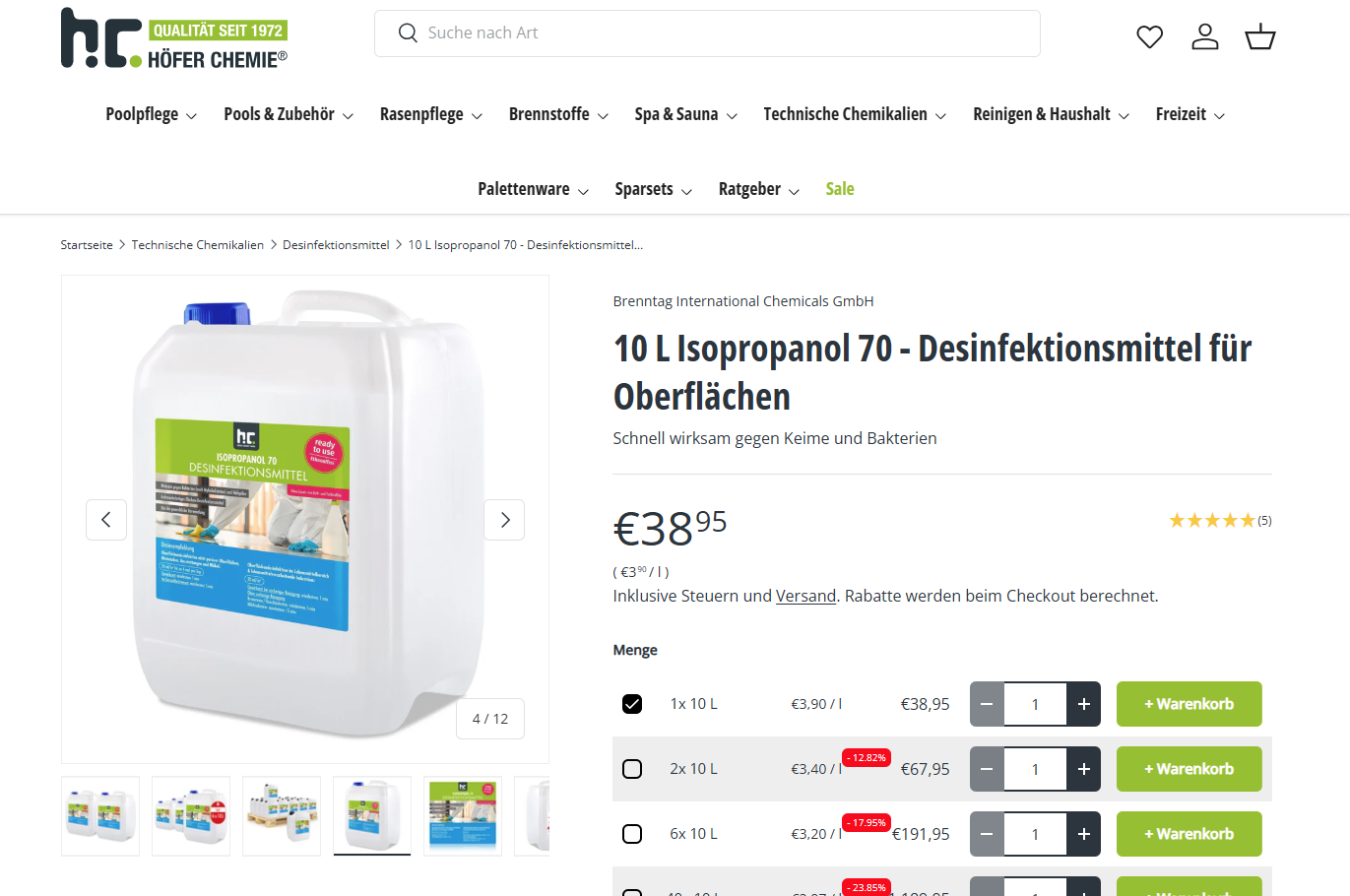Uncheck the 1x 10 L option checkbox

coord(632,704)
